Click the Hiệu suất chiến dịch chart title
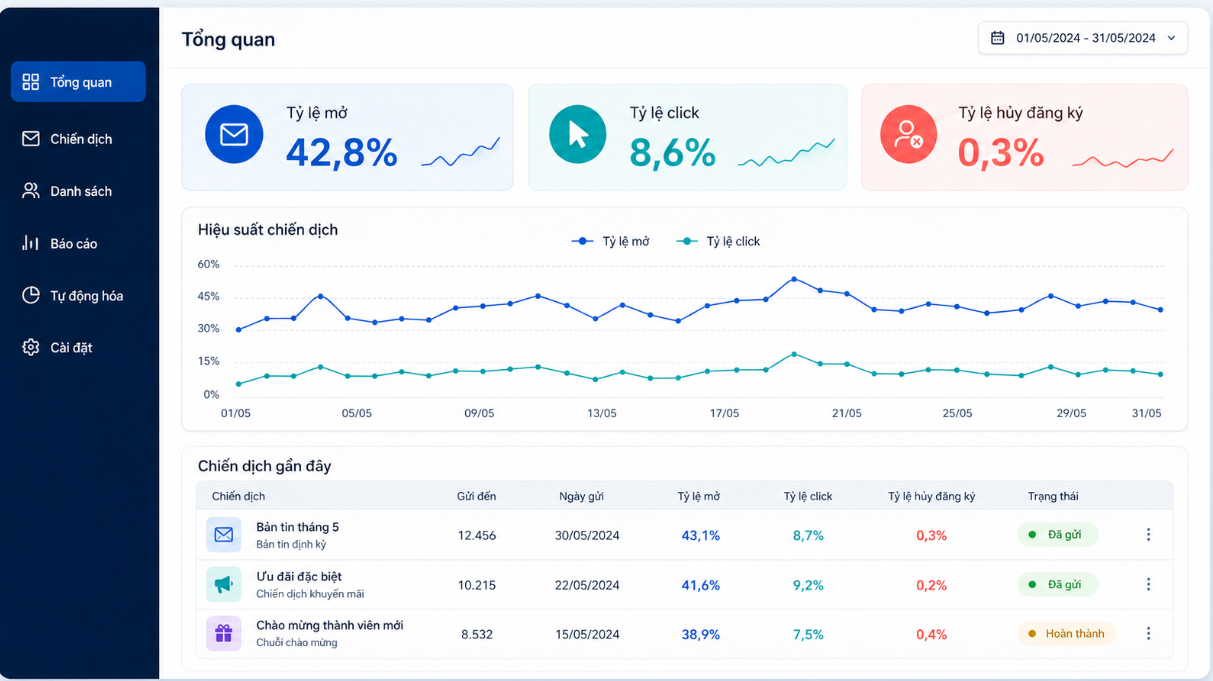This screenshot has height=681, width=1213. [268, 229]
